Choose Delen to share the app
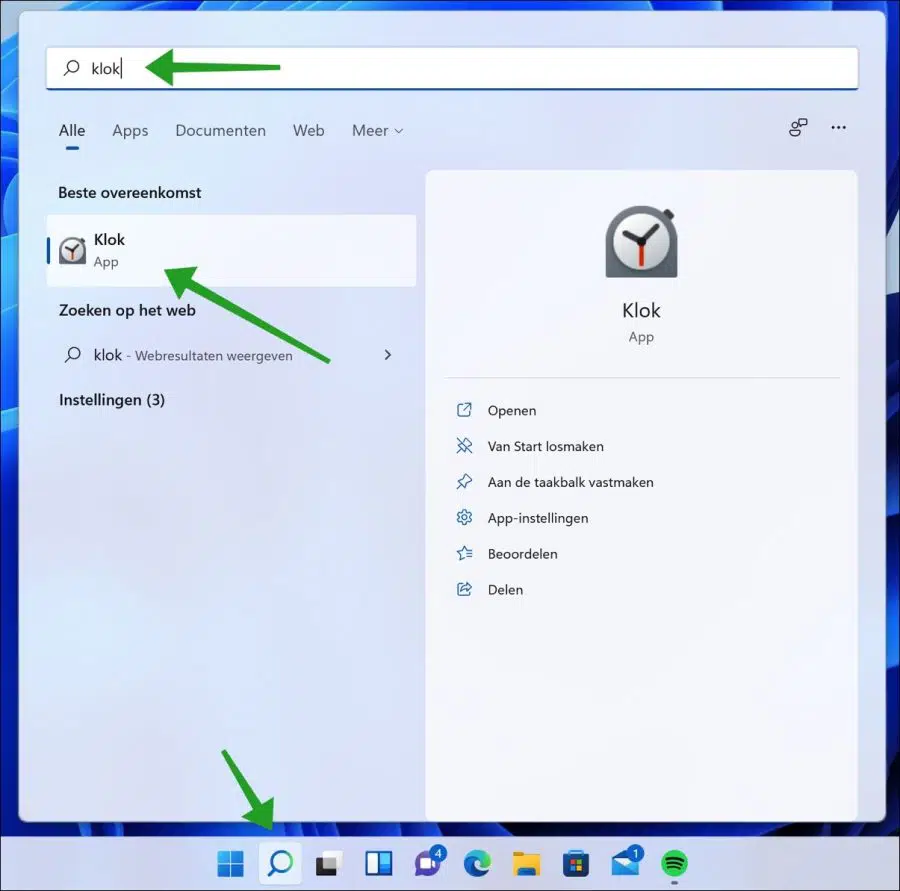 click(x=505, y=590)
